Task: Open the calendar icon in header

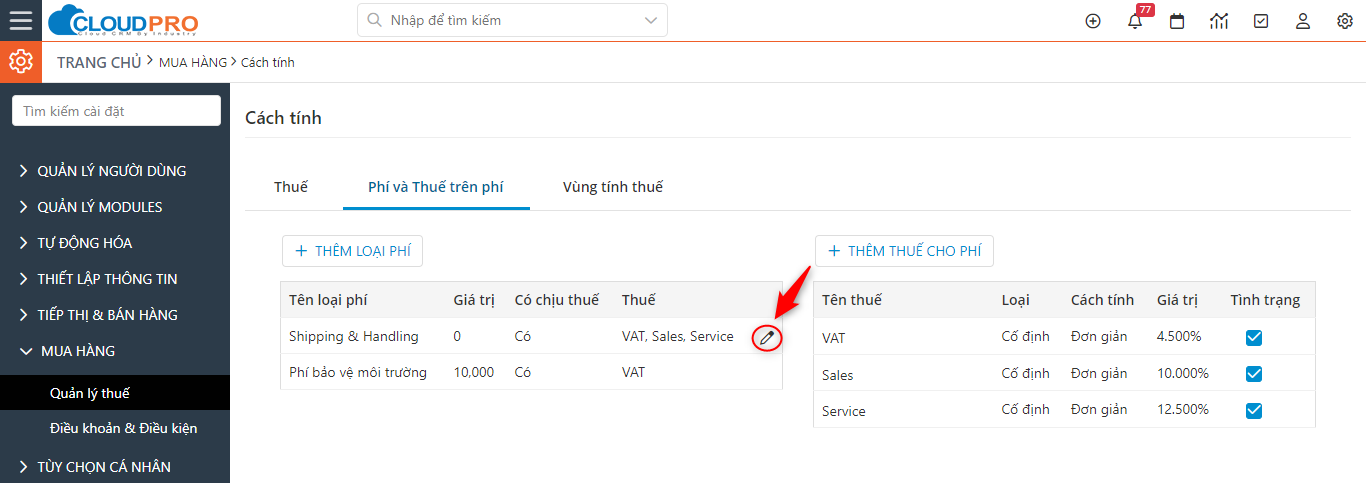Action: click(x=1177, y=21)
